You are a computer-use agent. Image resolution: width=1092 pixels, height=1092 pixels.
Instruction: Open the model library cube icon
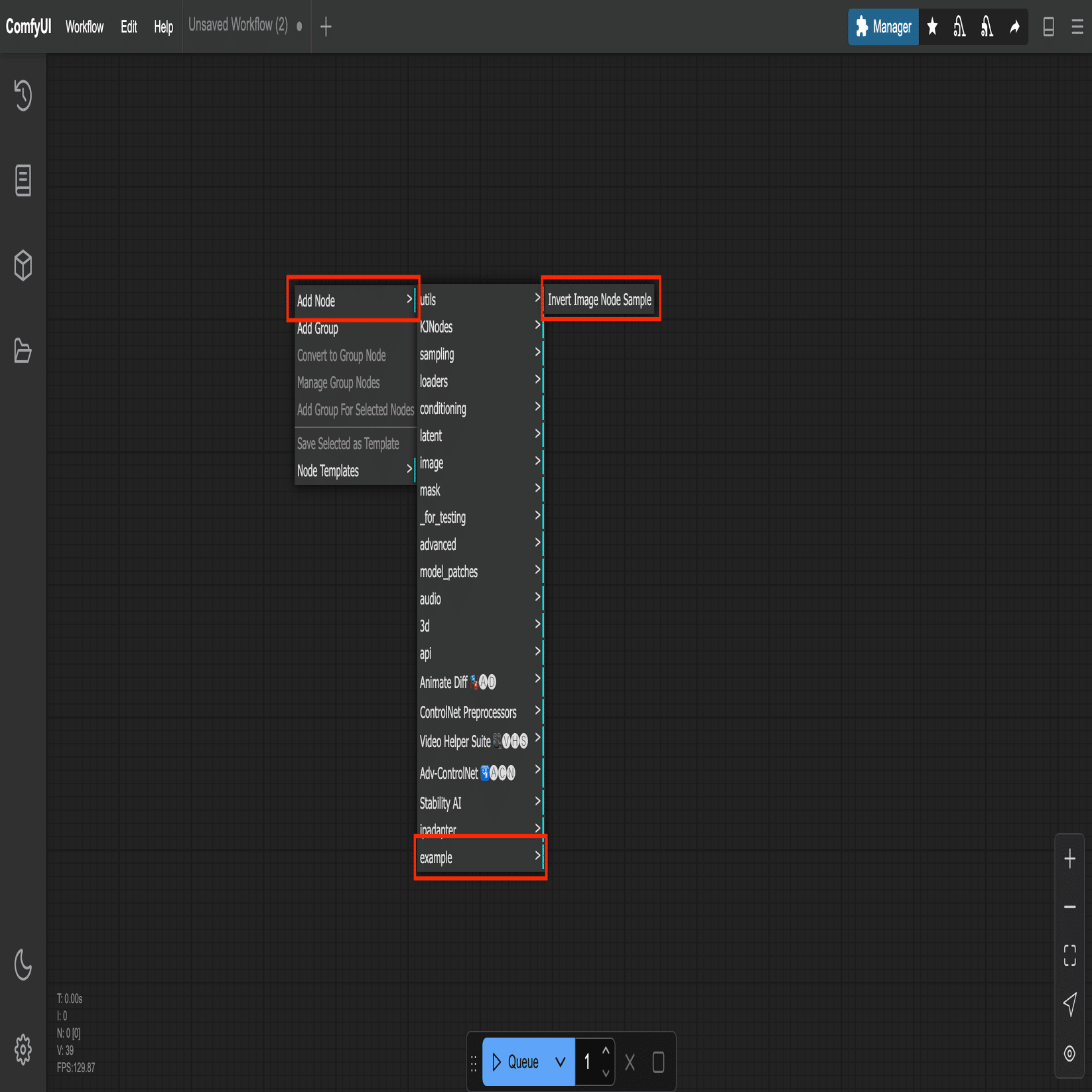tap(23, 265)
